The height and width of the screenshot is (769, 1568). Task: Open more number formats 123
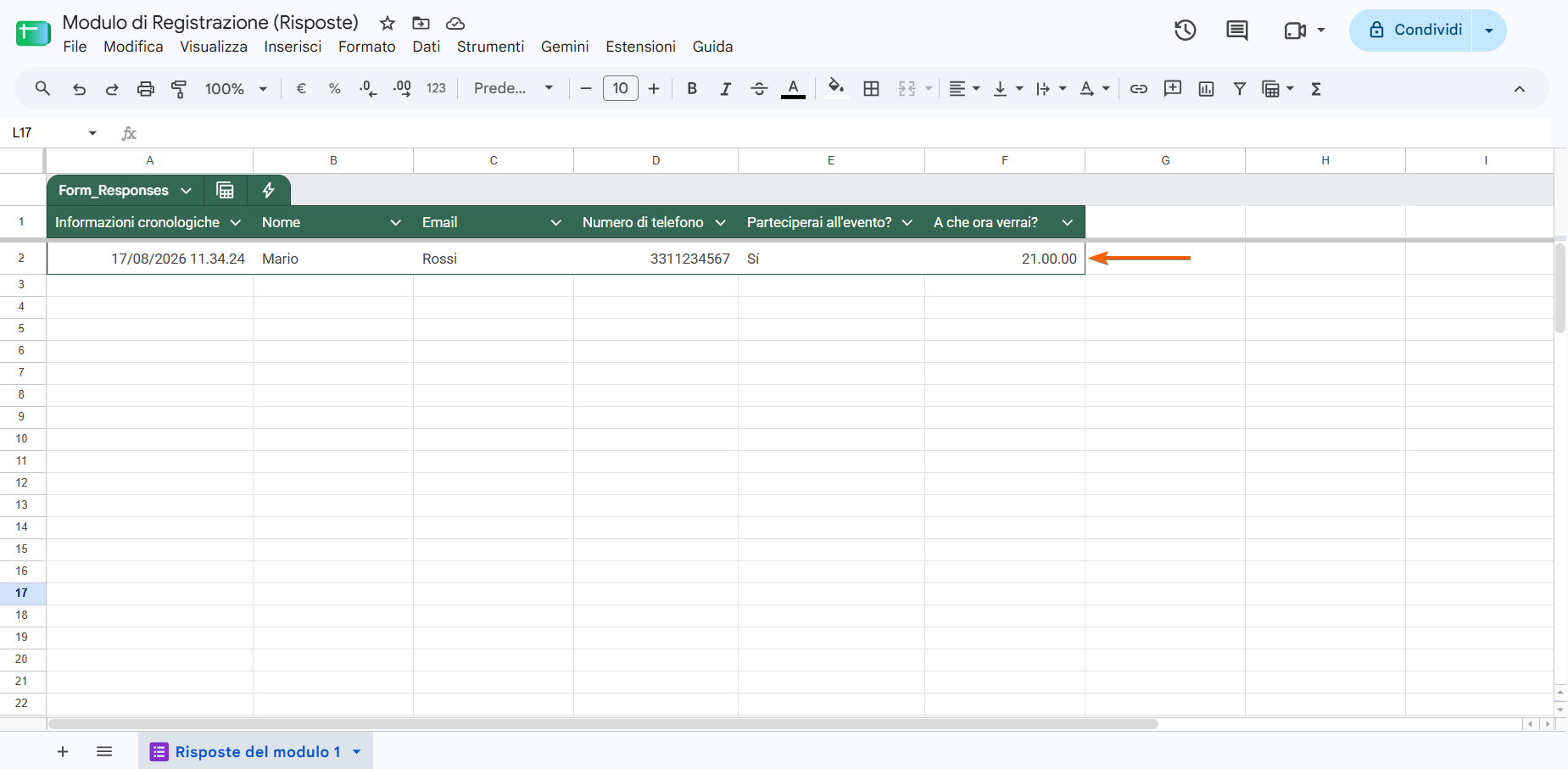(436, 88)
